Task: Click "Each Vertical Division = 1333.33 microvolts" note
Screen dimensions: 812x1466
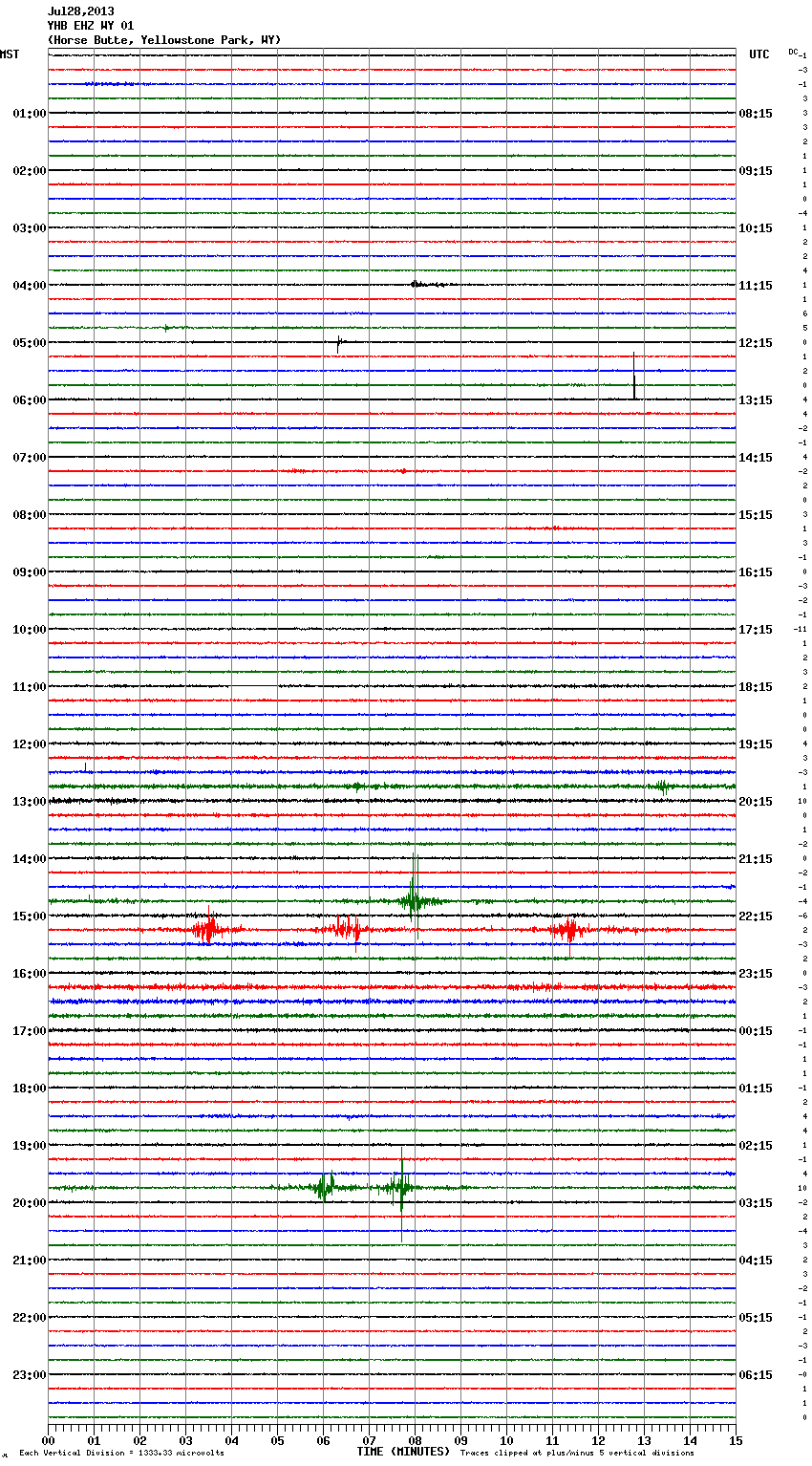Action: (x=121, y=1453)
